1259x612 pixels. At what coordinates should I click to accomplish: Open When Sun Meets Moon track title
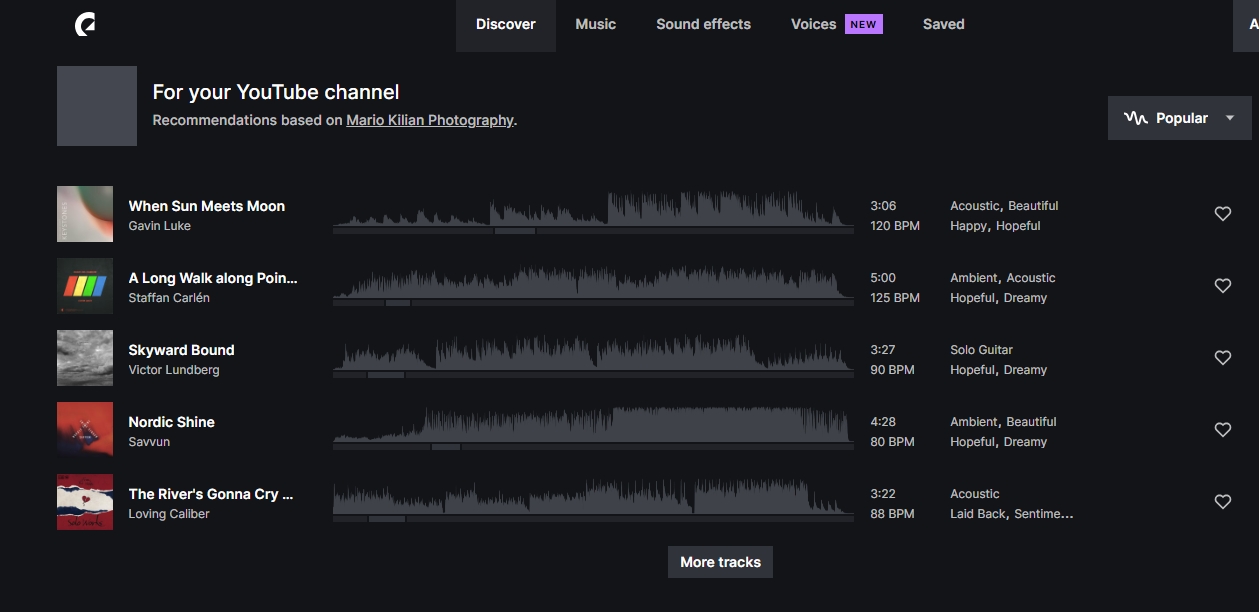point(207,206)
